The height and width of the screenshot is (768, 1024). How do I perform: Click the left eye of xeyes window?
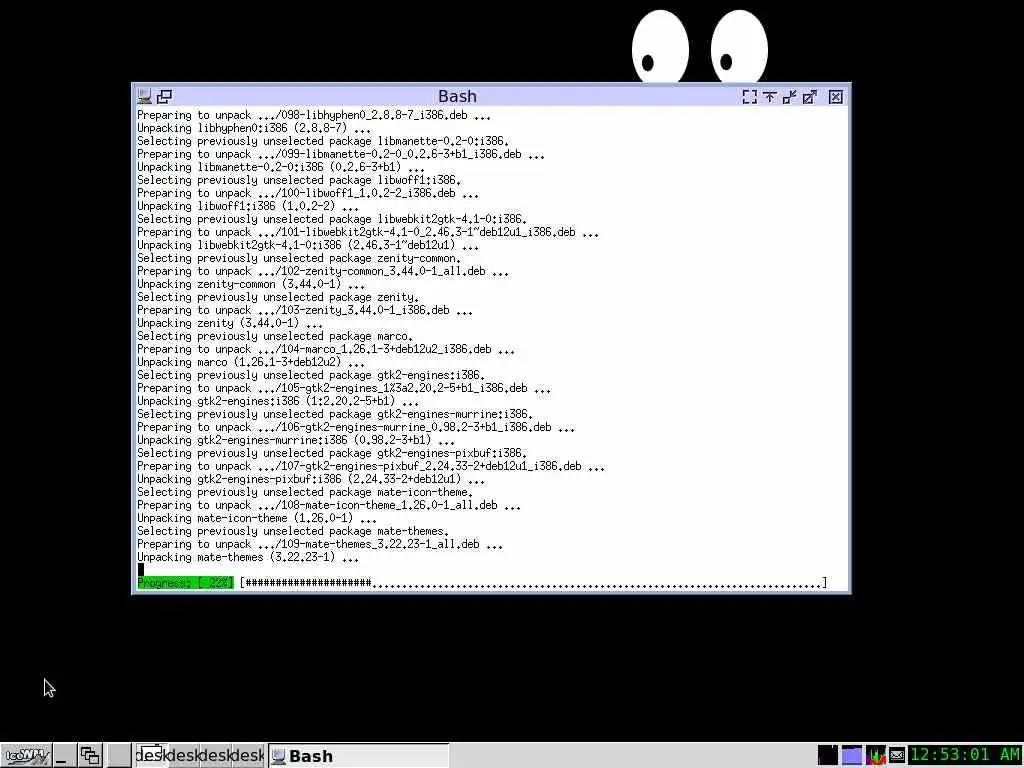click(660, 46)
